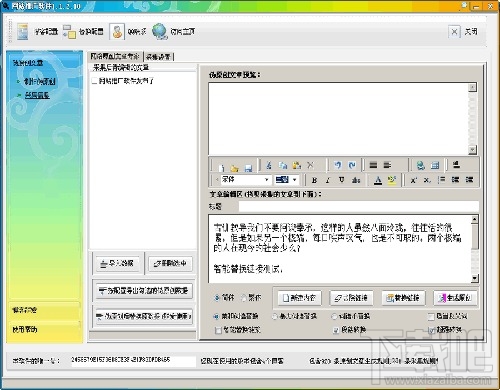
Task: Pick the yellow highlight color swatch
Action: click(392, 180)
